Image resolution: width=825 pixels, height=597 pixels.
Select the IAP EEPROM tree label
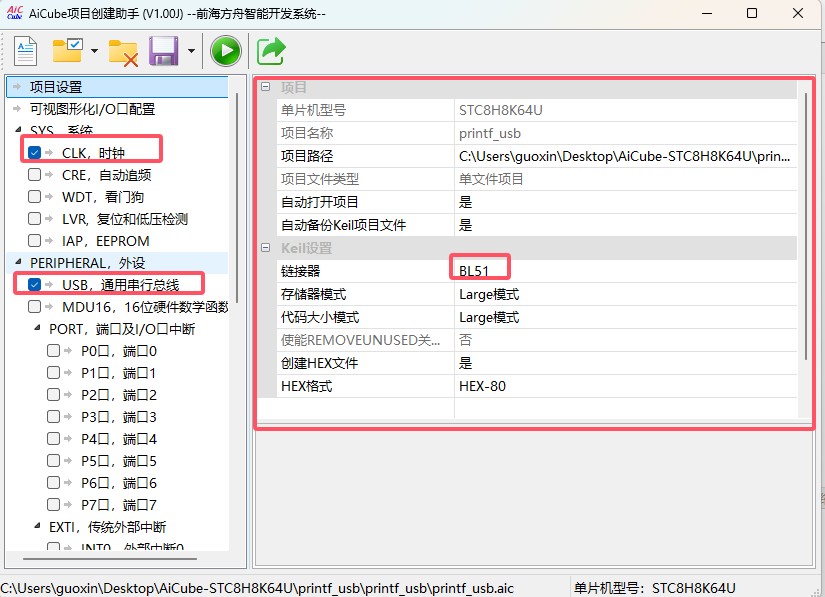(106, 241)
